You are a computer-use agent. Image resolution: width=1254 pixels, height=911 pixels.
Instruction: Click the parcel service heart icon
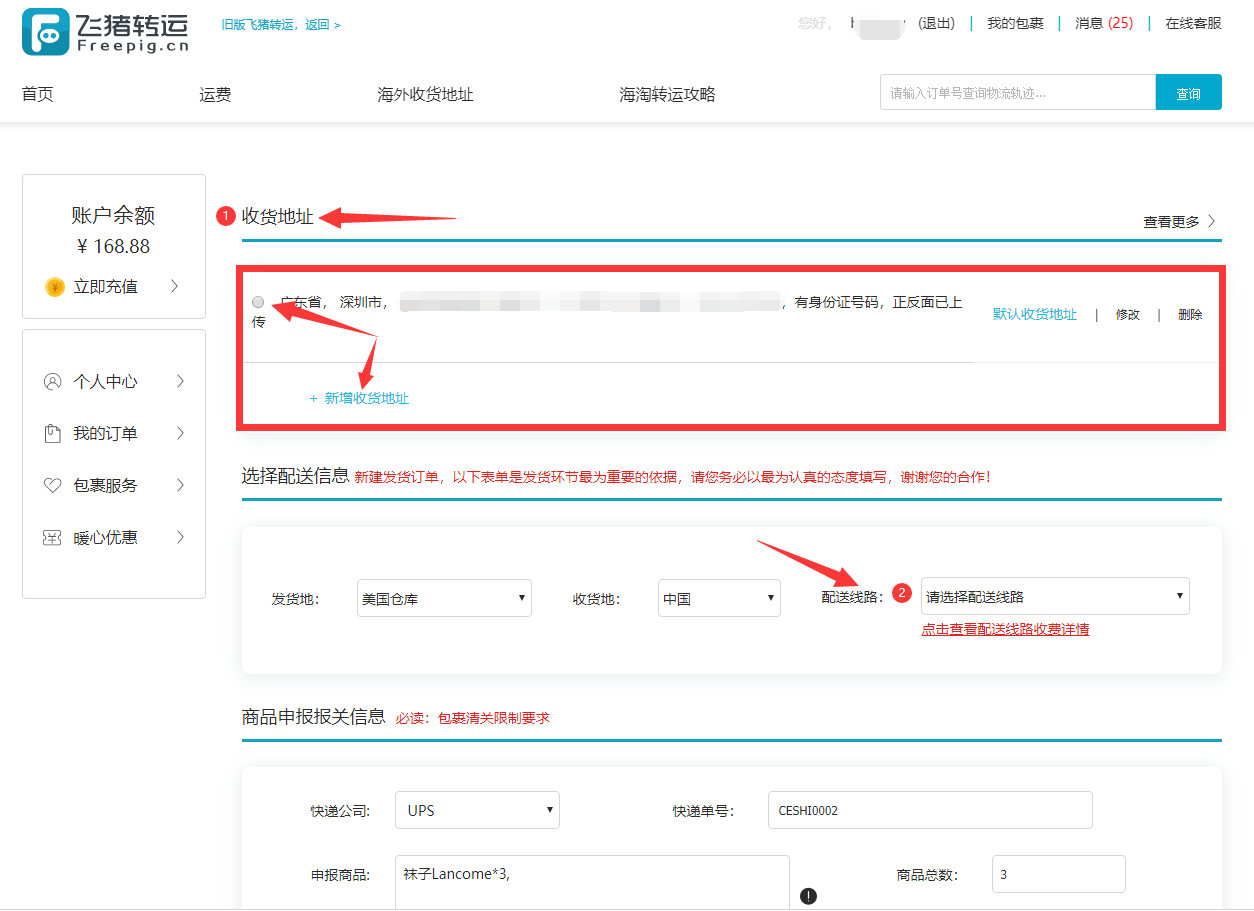point(52,486)
